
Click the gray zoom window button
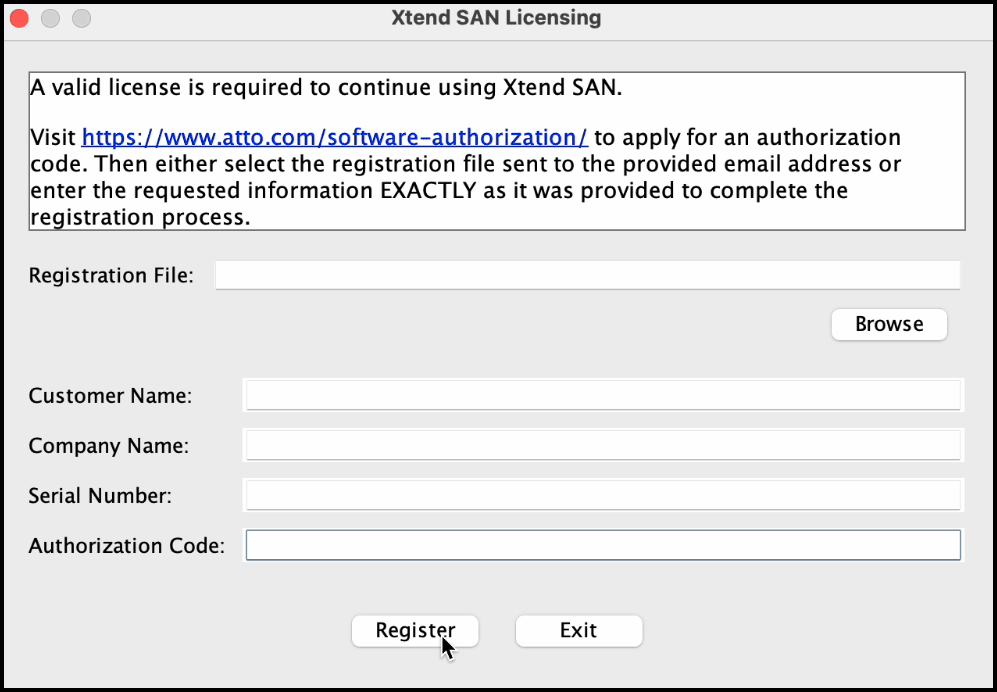pos(81,18)
